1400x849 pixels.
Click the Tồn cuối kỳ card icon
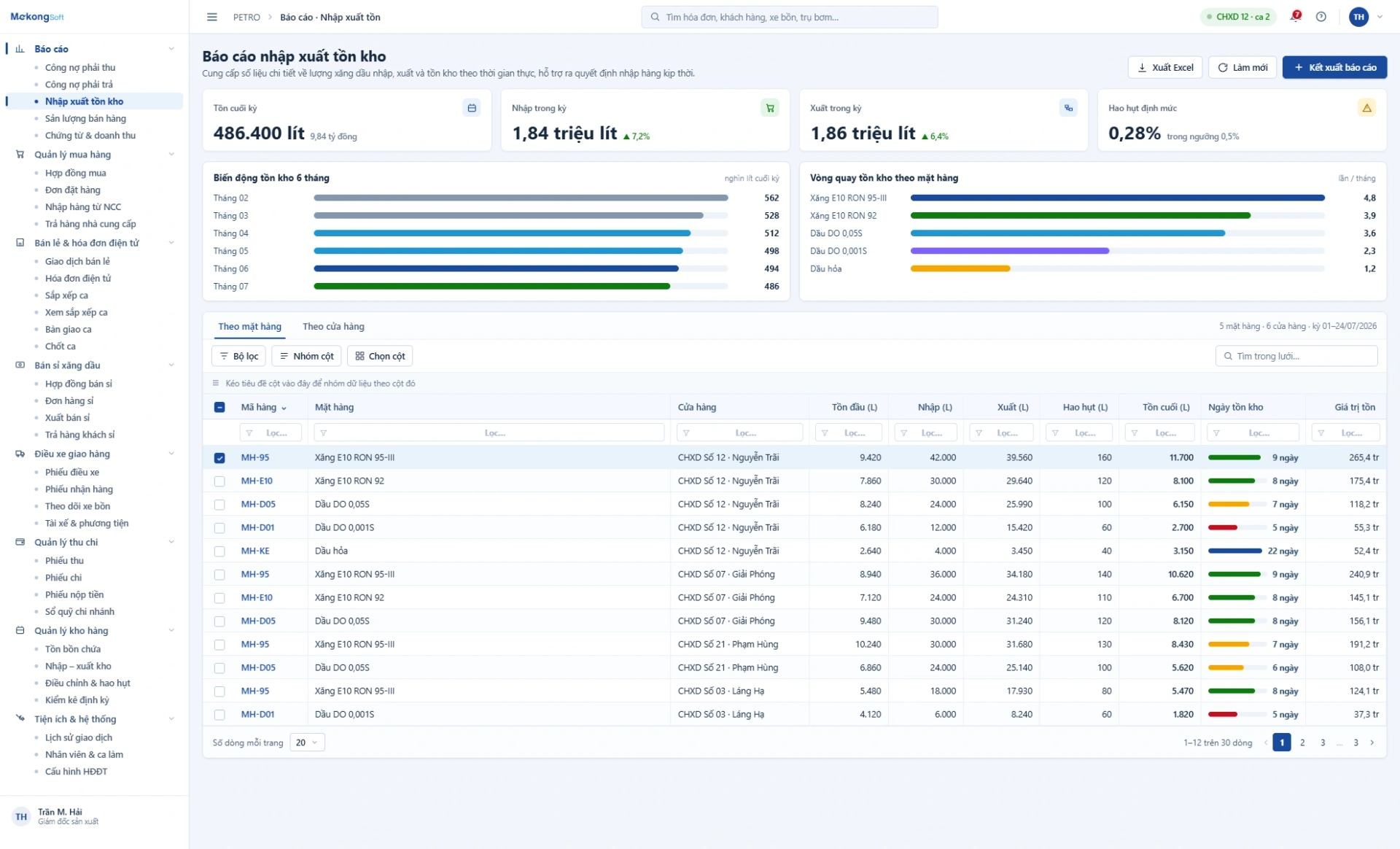(472, 108)
